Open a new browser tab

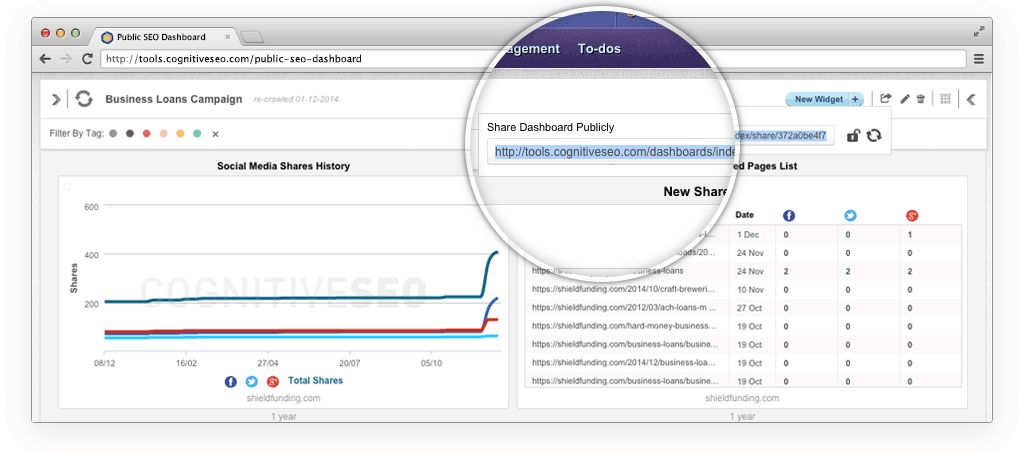coord(251,37)
